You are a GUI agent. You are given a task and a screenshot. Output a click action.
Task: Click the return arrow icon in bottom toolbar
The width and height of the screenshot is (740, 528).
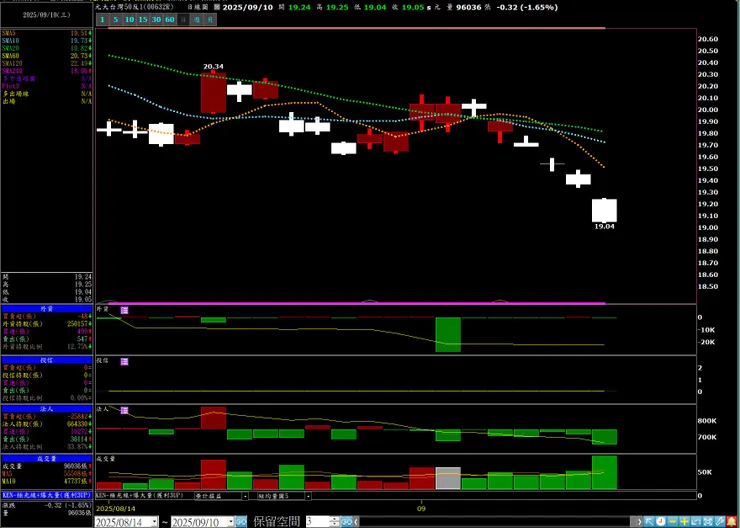pyautogui.click(x=696, y=521)
